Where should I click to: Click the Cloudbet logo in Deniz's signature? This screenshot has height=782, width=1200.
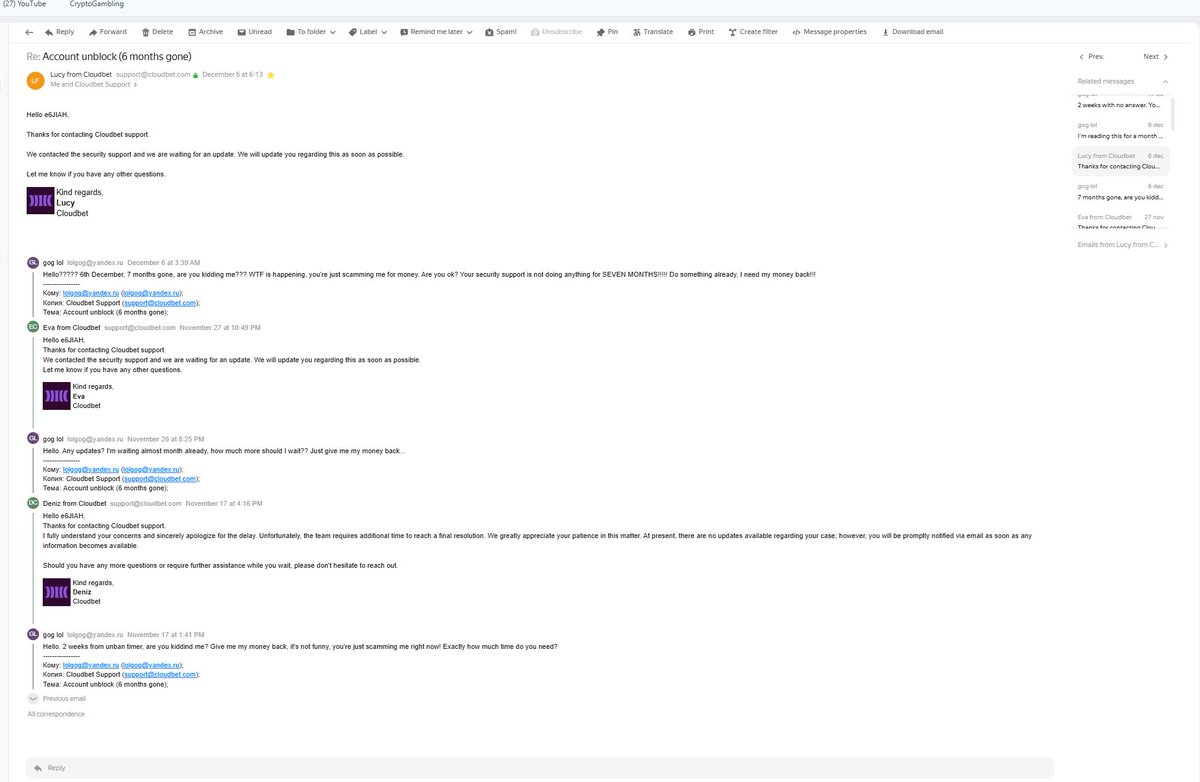coord(57,592)
